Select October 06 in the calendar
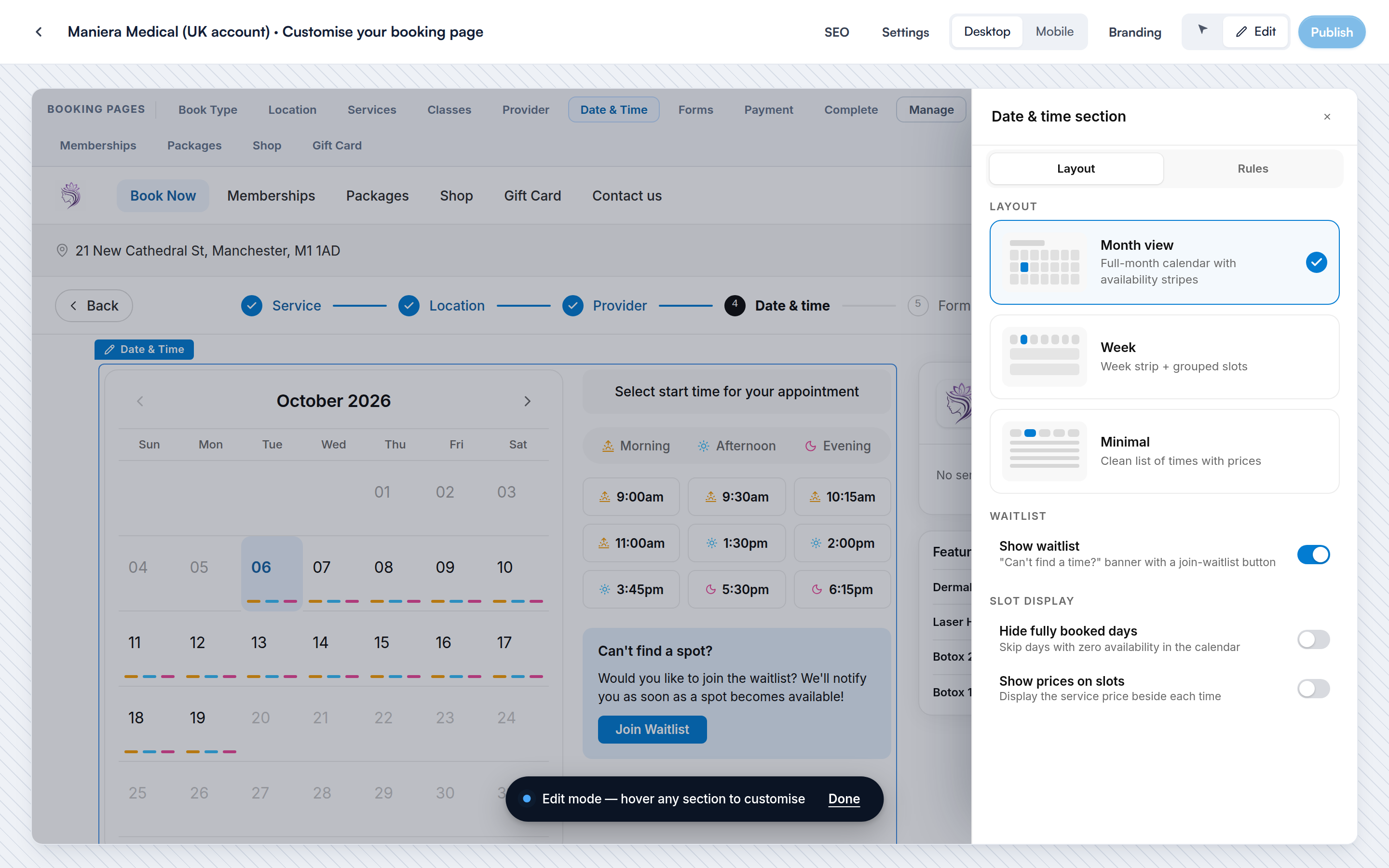 [x=272, y=573]
